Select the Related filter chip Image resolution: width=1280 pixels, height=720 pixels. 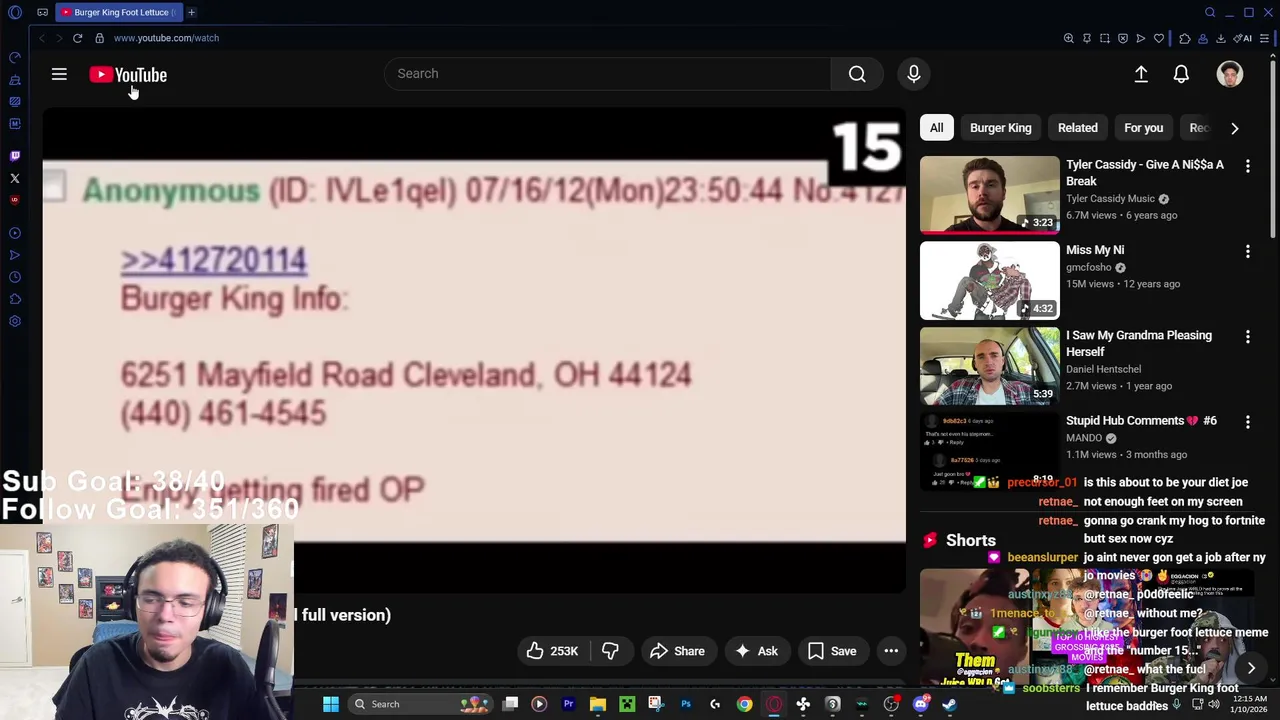point(1078,128)
